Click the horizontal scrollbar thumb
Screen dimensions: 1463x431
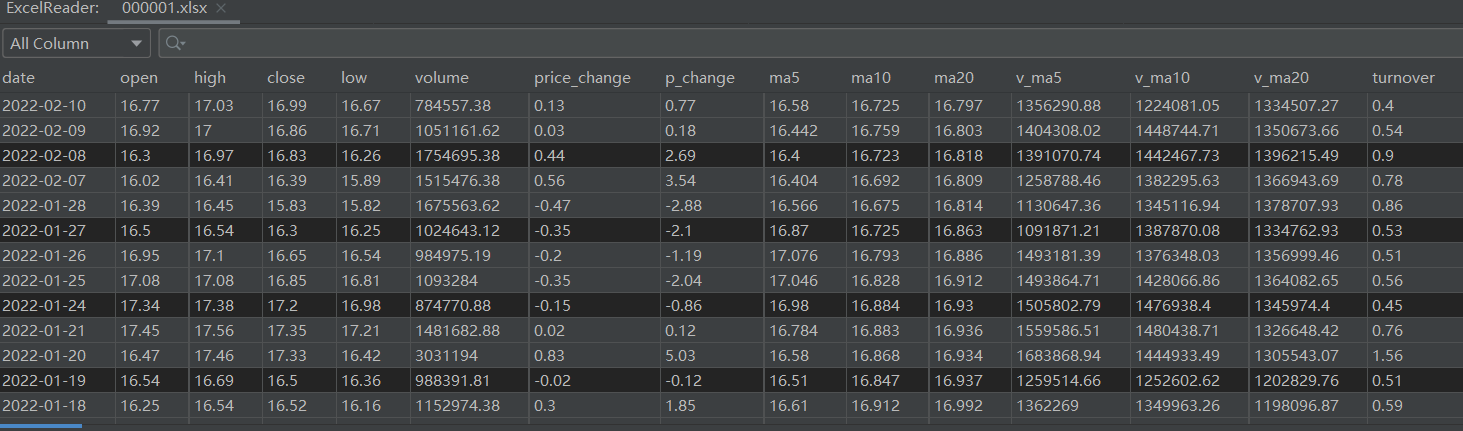(x=41, y=426)
